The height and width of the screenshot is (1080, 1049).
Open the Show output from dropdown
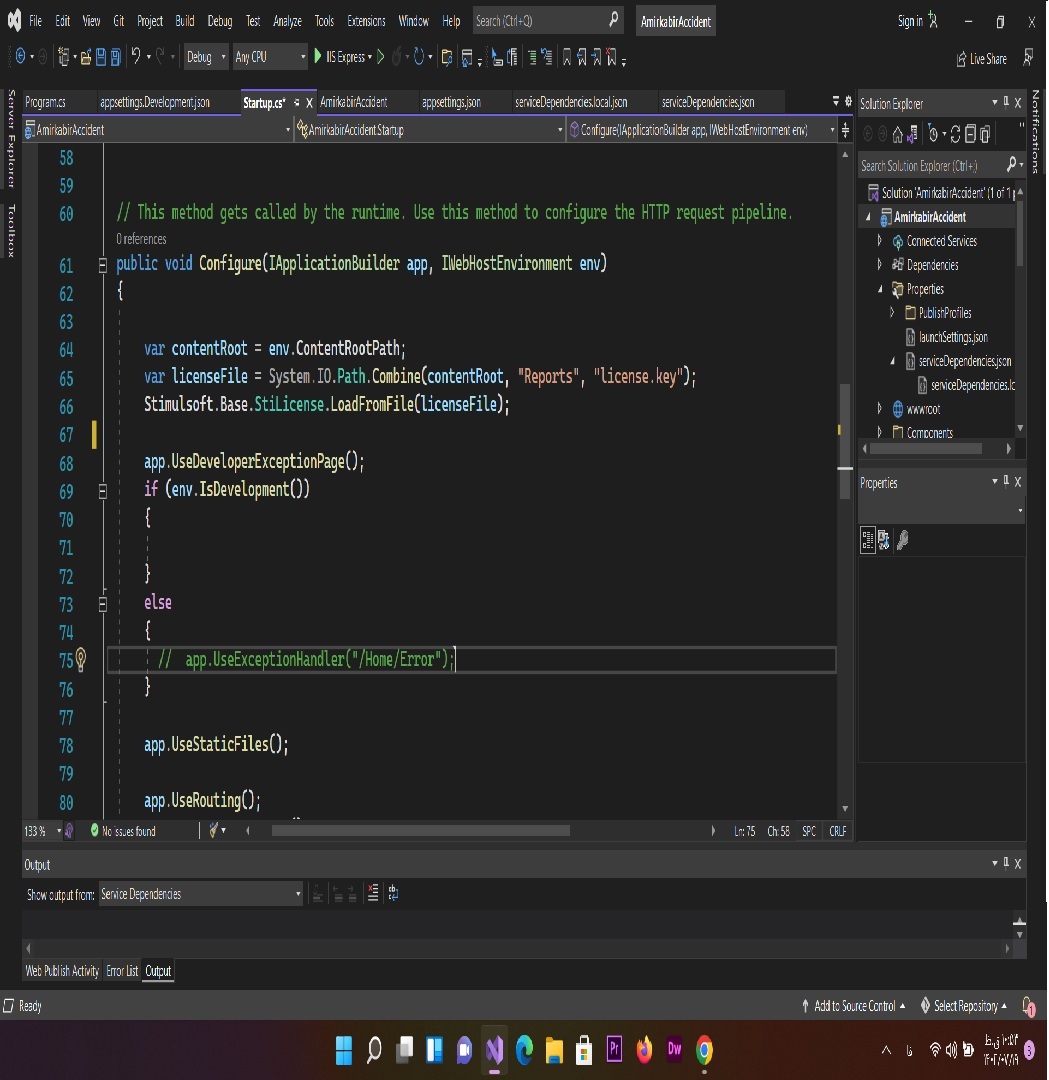click(200, 894)
